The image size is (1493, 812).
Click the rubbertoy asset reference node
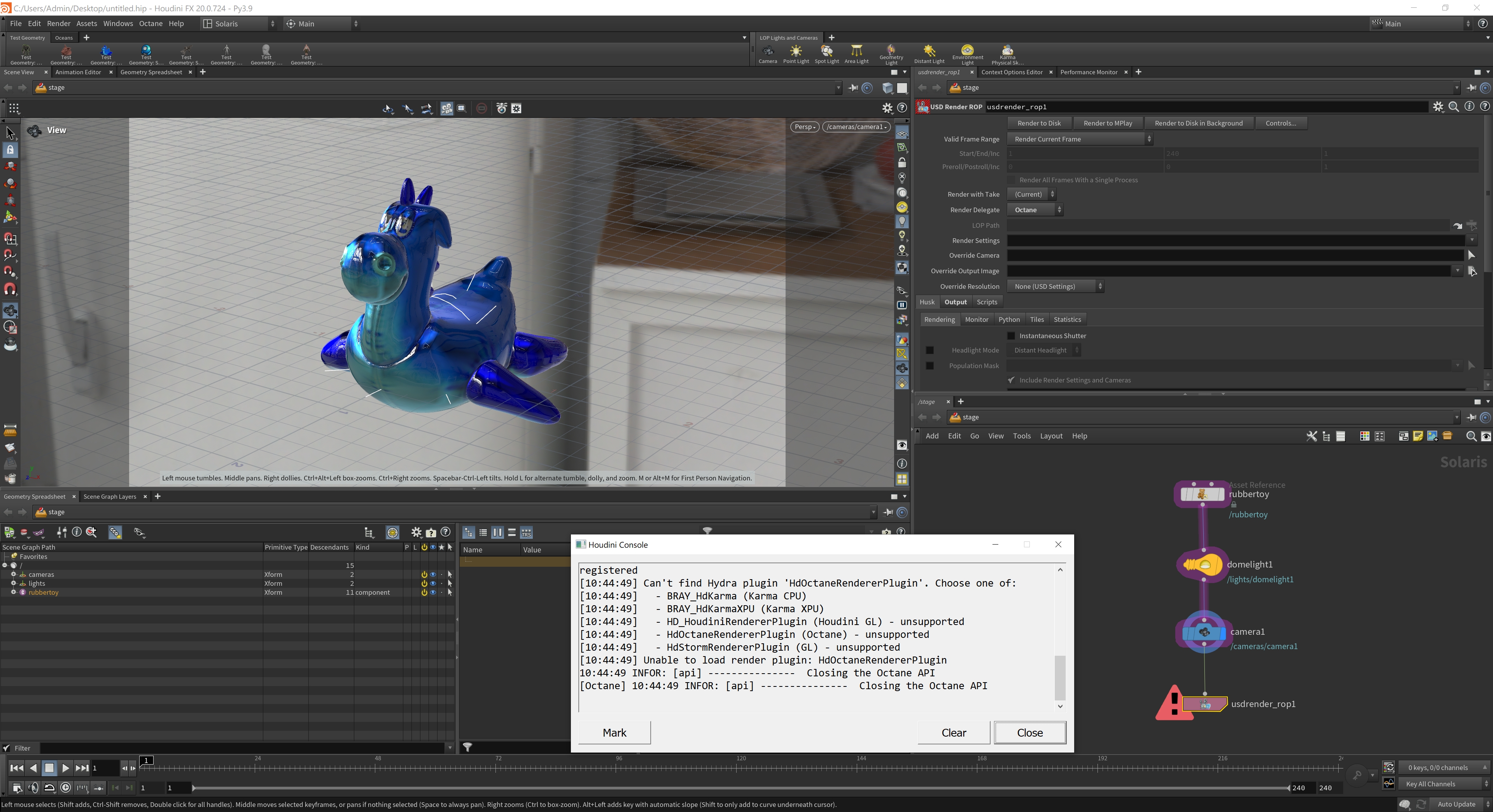(x=1202, y=494)
